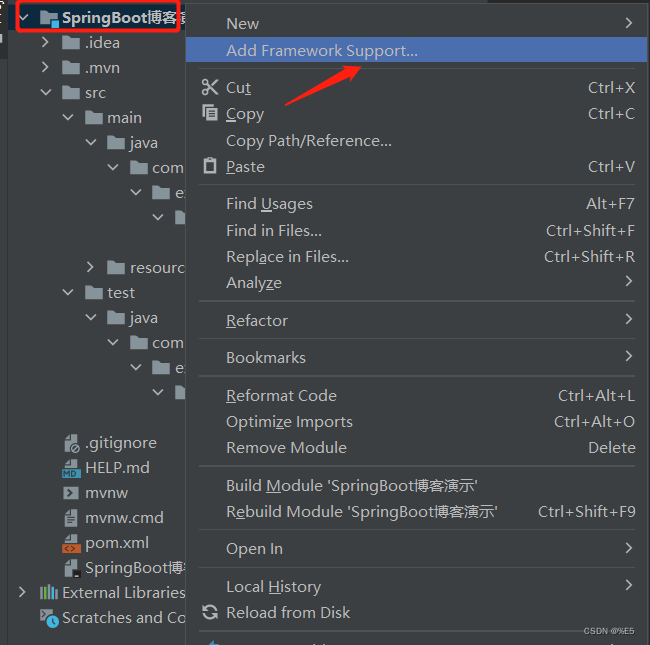Click the test folder icon
The width and height of the screenshot is (650, 645).
click(x=94, y=293)
